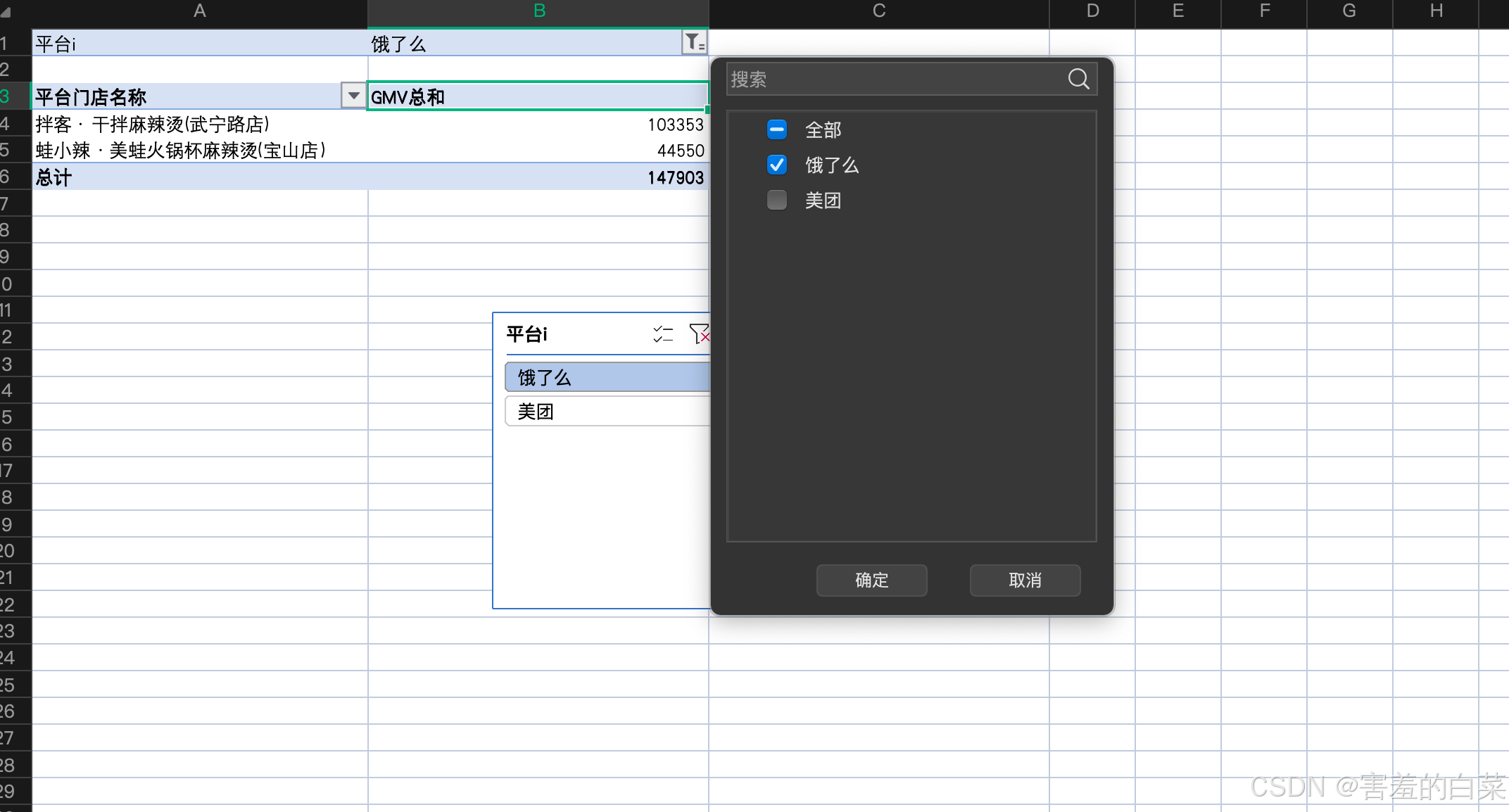This screenshot has height=812, width=1509.
Task: Check the 美团 checkbox
Action: click(x=777, y=201)
